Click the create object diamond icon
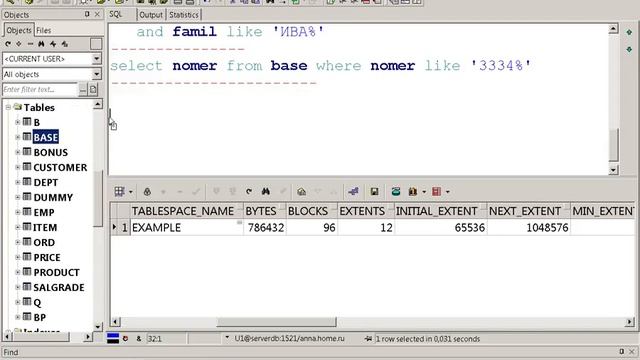This screenshot has height=360, width=640. pyautogui.click(x=19, y=44)
